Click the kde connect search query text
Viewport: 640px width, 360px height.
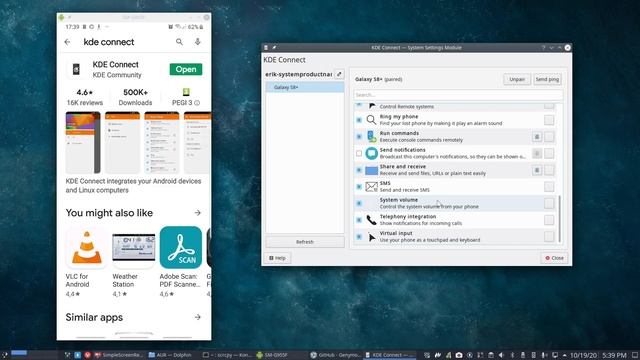coord(109,42)
